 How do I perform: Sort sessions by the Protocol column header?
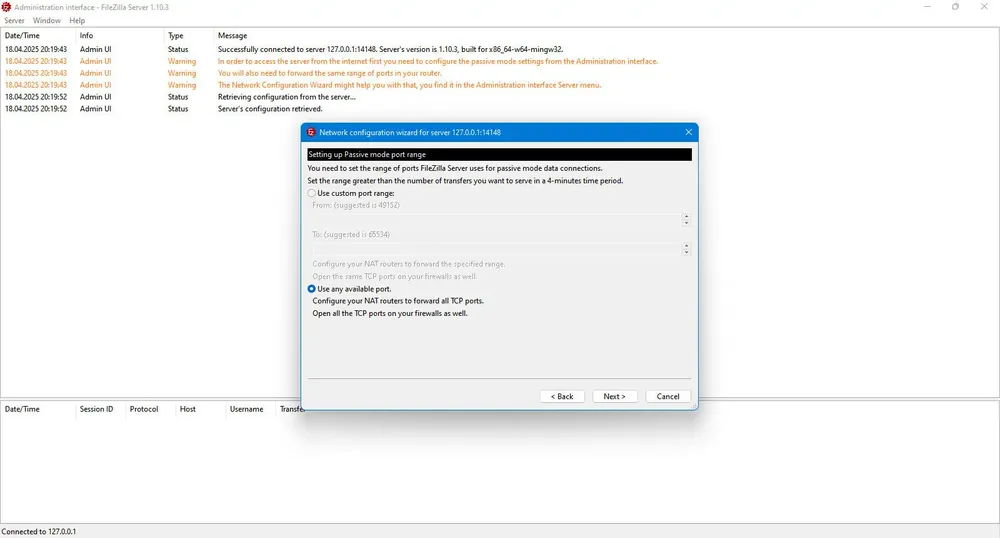tap(143, 409)
